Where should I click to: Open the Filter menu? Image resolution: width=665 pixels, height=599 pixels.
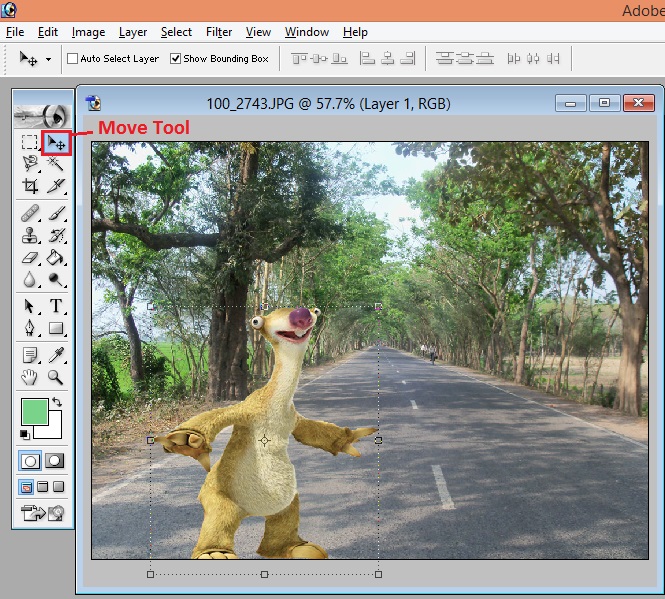click(x=219, y=32)
